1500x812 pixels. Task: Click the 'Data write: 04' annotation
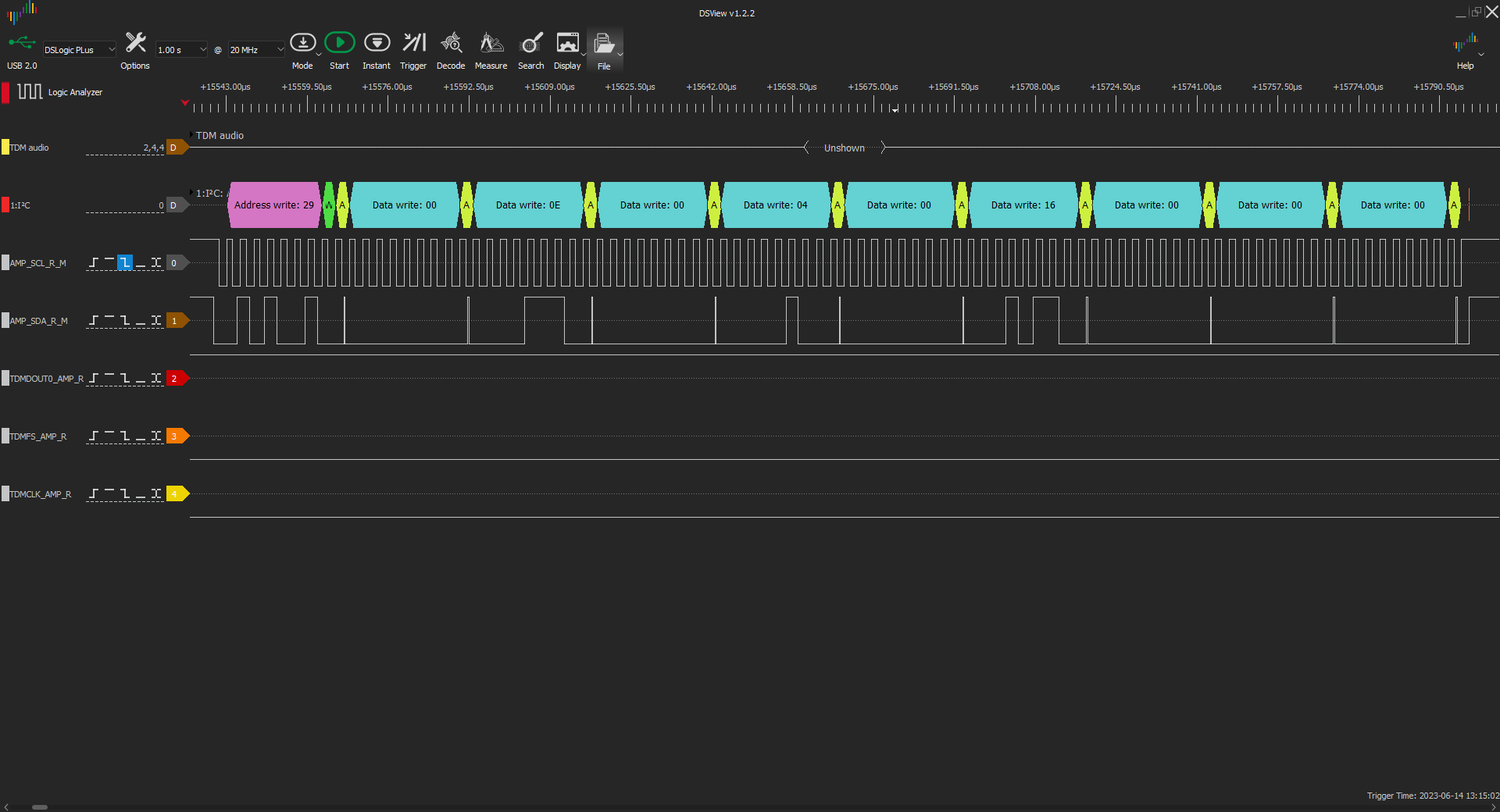click(x=776, y=205)
